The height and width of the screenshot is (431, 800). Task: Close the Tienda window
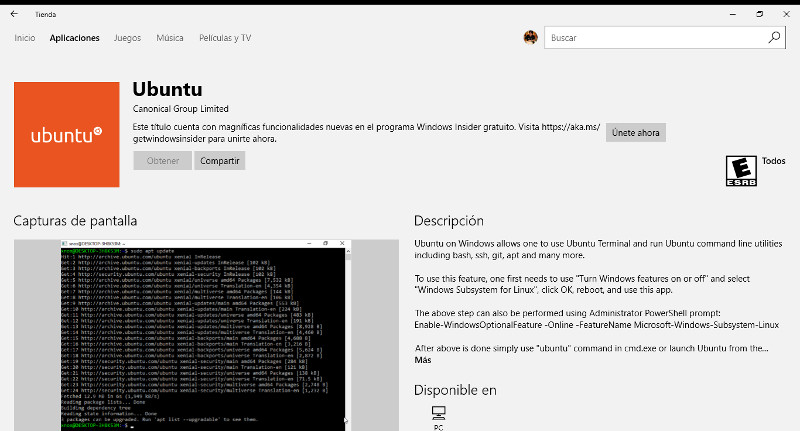786,14
